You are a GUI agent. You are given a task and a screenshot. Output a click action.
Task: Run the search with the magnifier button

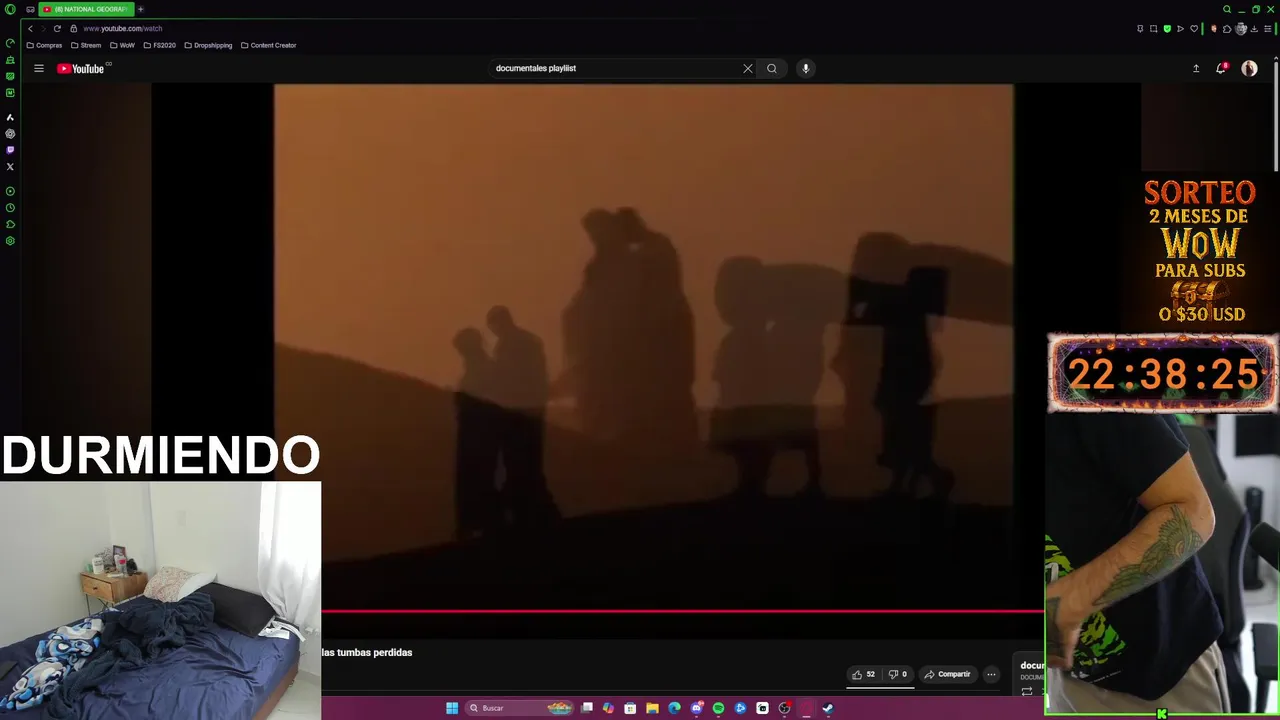[x=771, y=68]
